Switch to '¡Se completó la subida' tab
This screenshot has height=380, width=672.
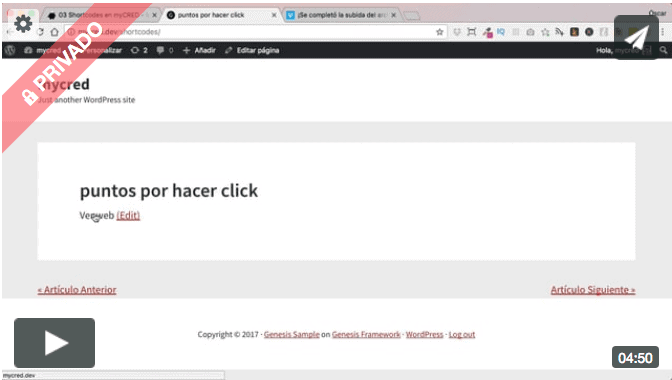(342, 15)
